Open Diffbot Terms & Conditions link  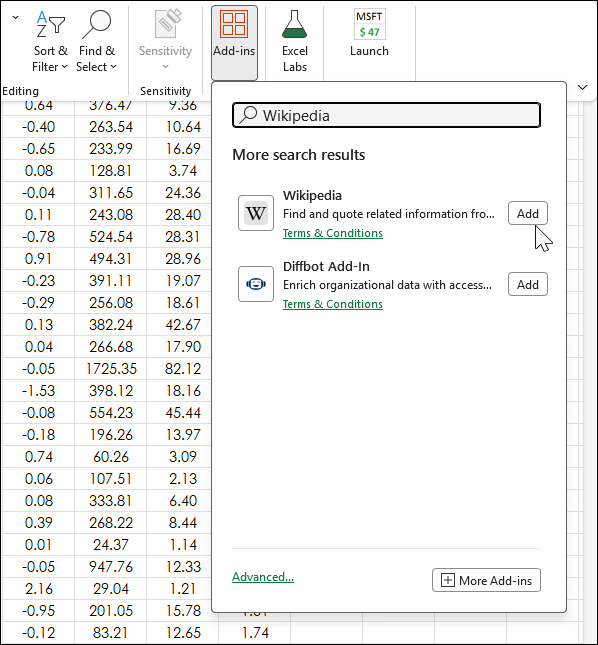(333, 304)
